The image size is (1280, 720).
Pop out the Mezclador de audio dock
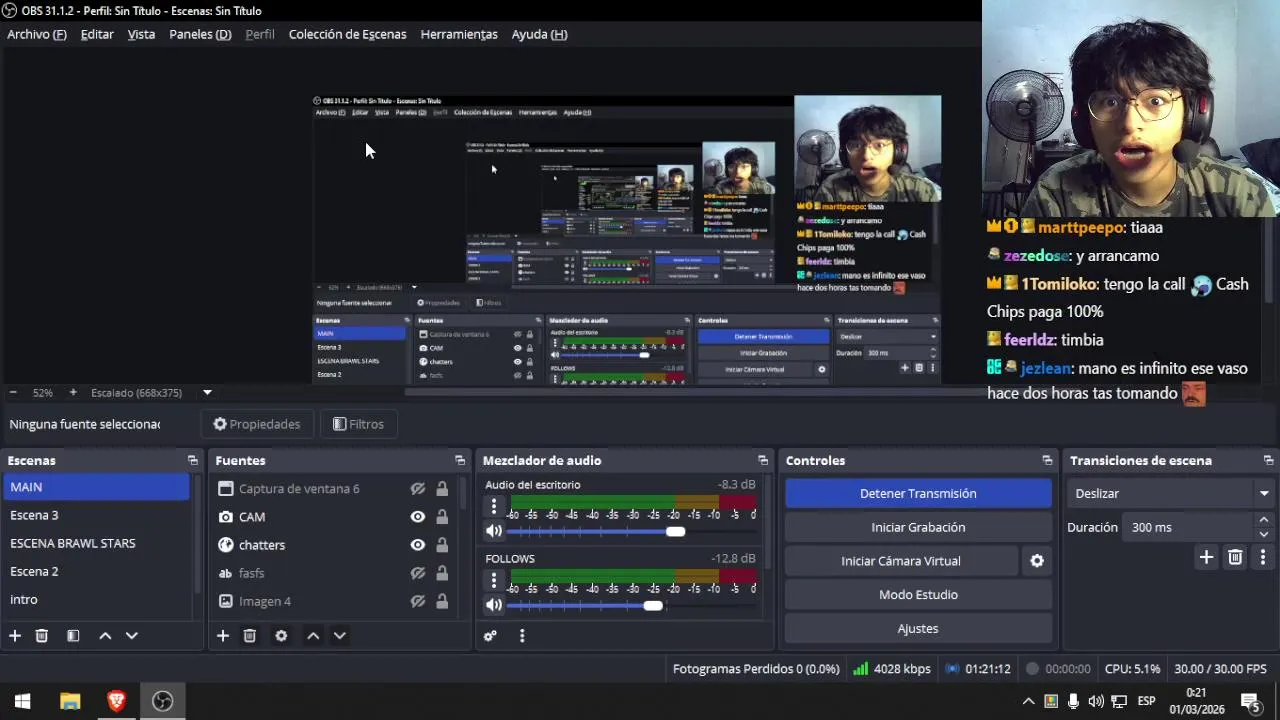pyautogui.click(x=763, y=461)
